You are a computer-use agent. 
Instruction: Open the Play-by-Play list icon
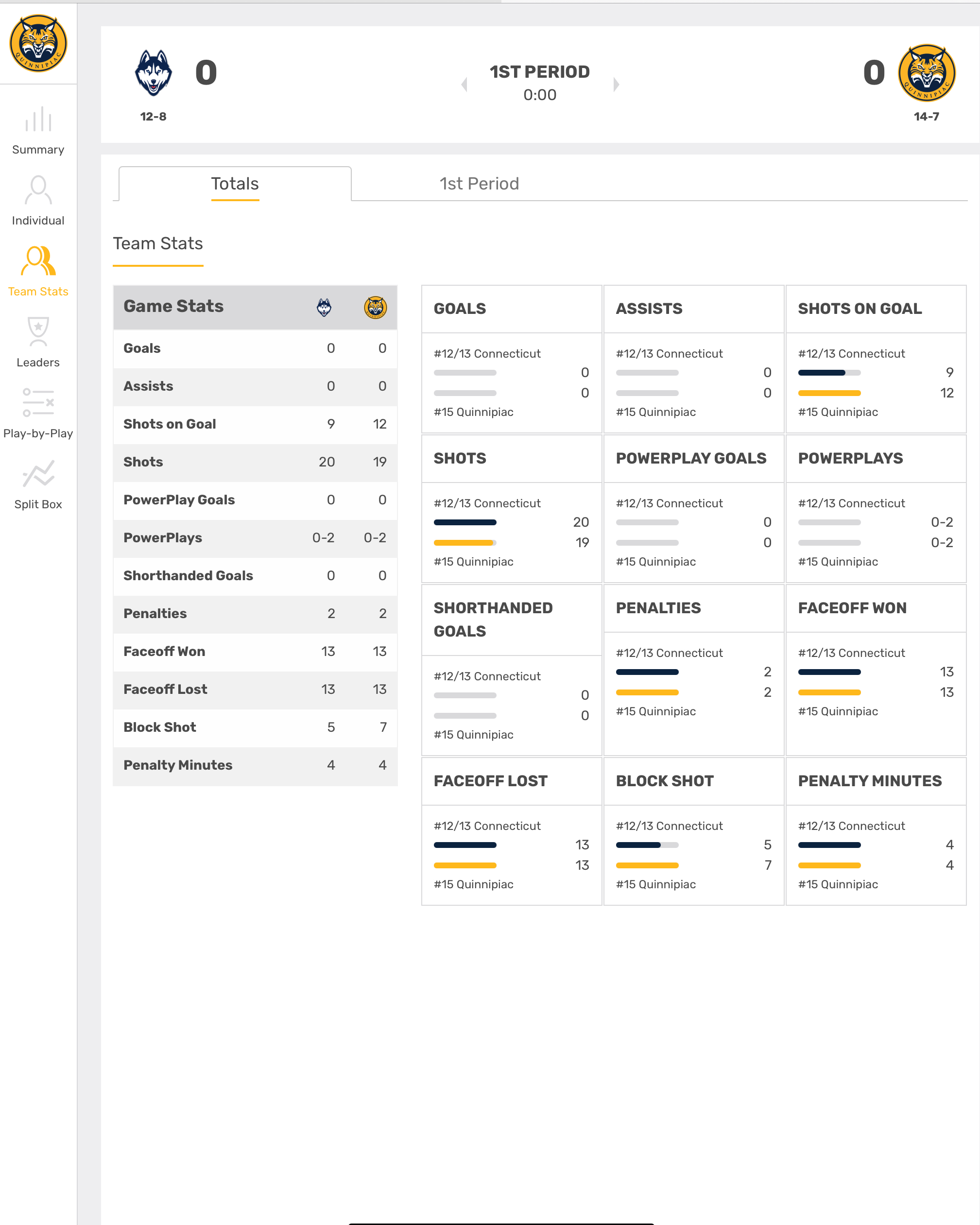pos(38,403)
